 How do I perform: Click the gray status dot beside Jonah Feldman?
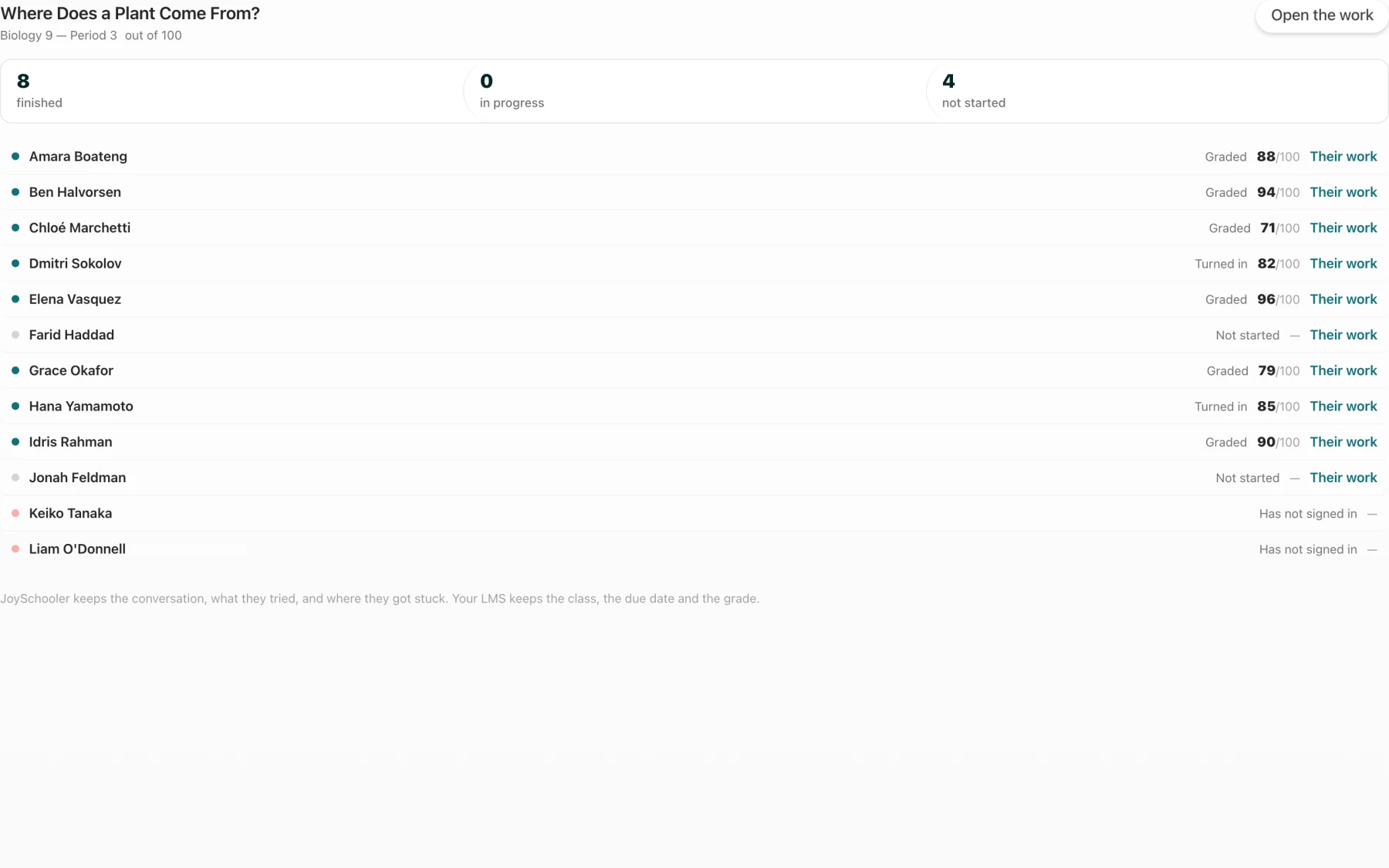pyautogui.click(x=15, y=478)
